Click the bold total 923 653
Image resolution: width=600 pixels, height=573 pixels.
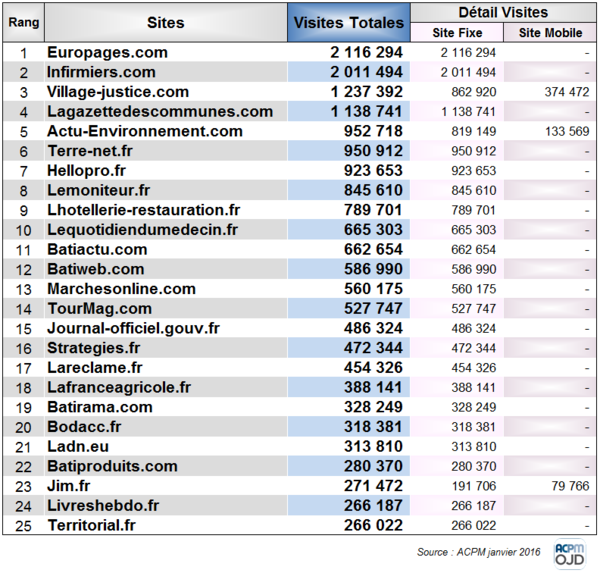373,171
